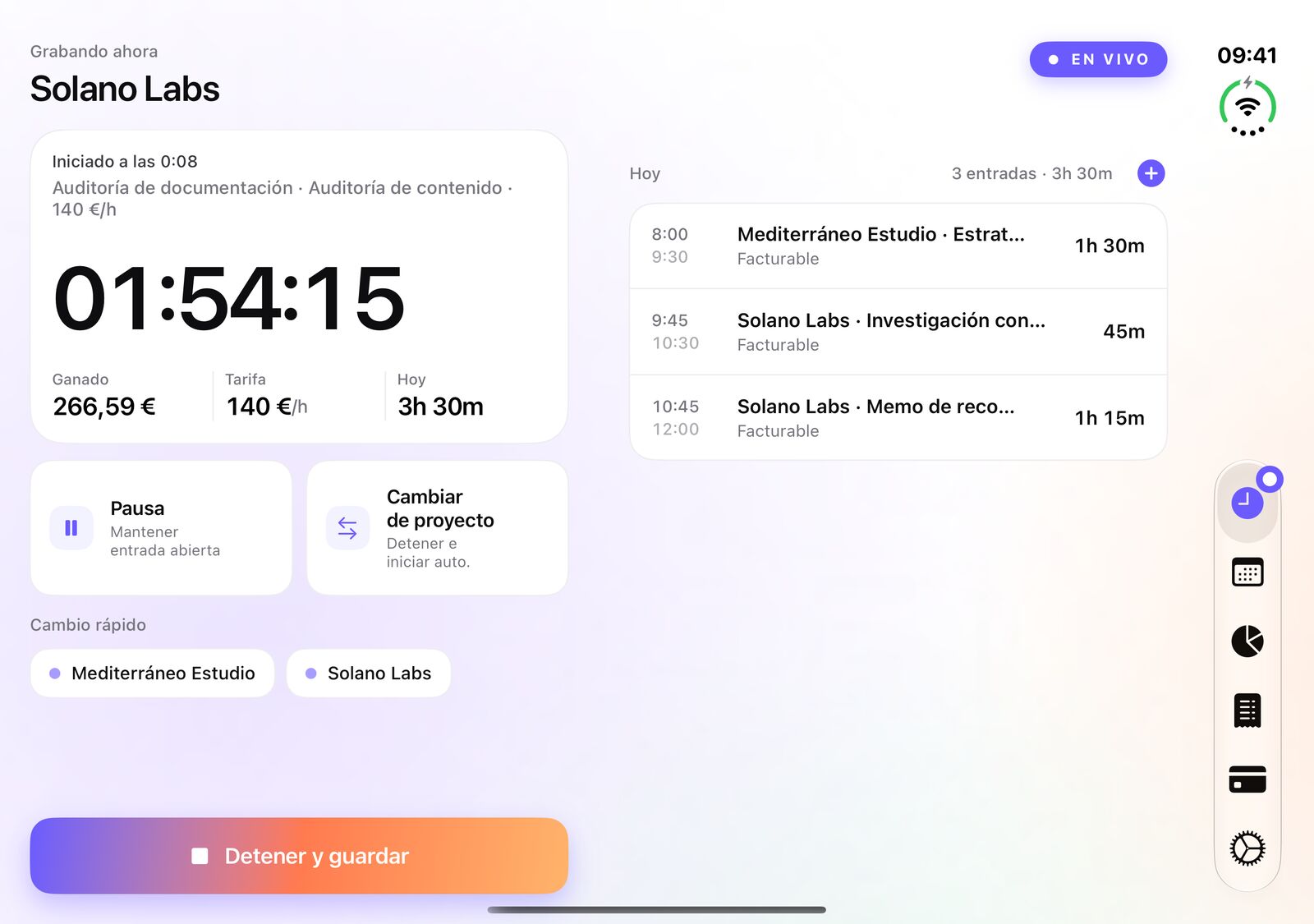Click Iniciado a las 0:08 text
Screen dimensions: 1314x924
tap(125, 161)
